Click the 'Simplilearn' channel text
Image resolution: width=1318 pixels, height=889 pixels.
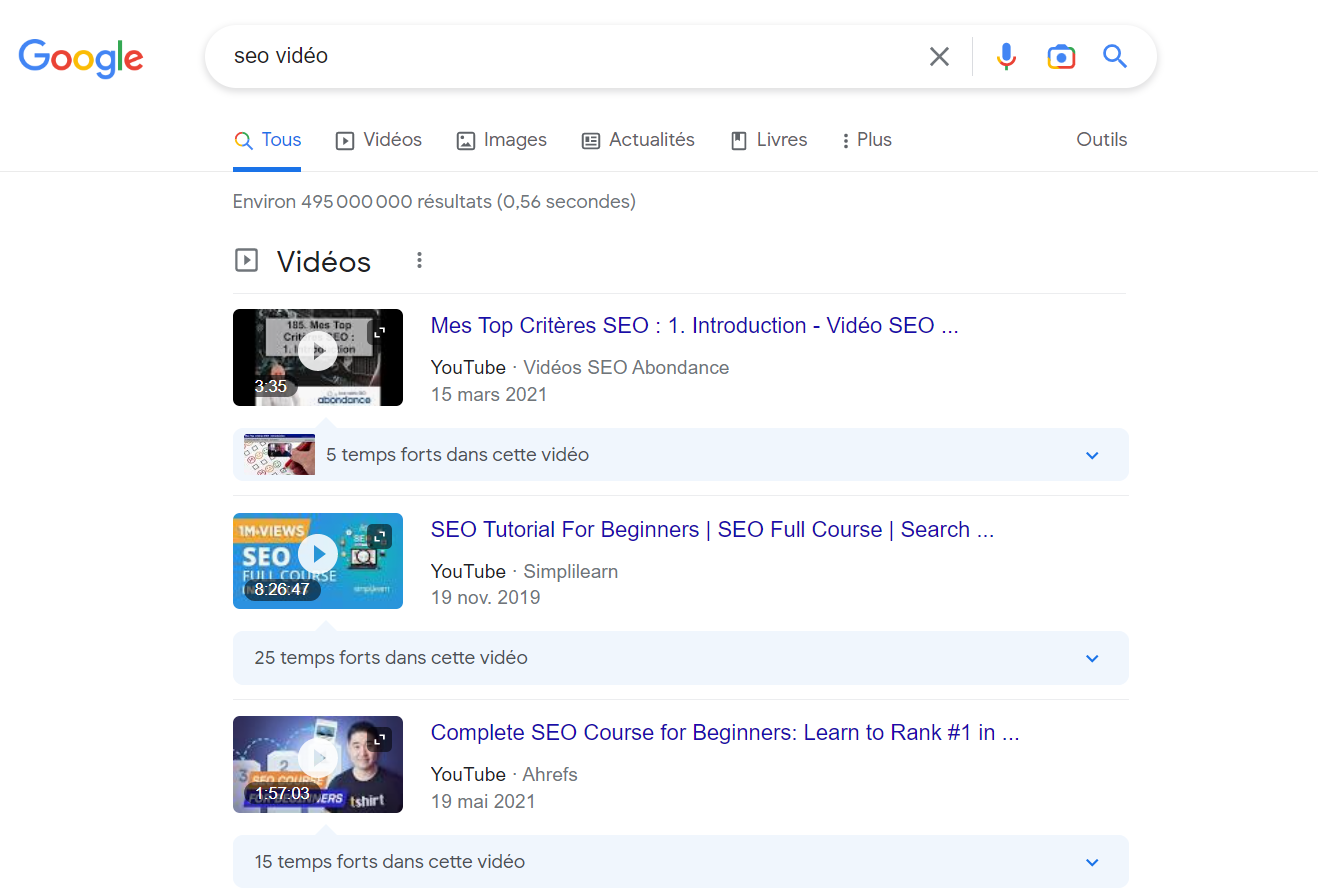pyautogui.click(x=571, y=572)
